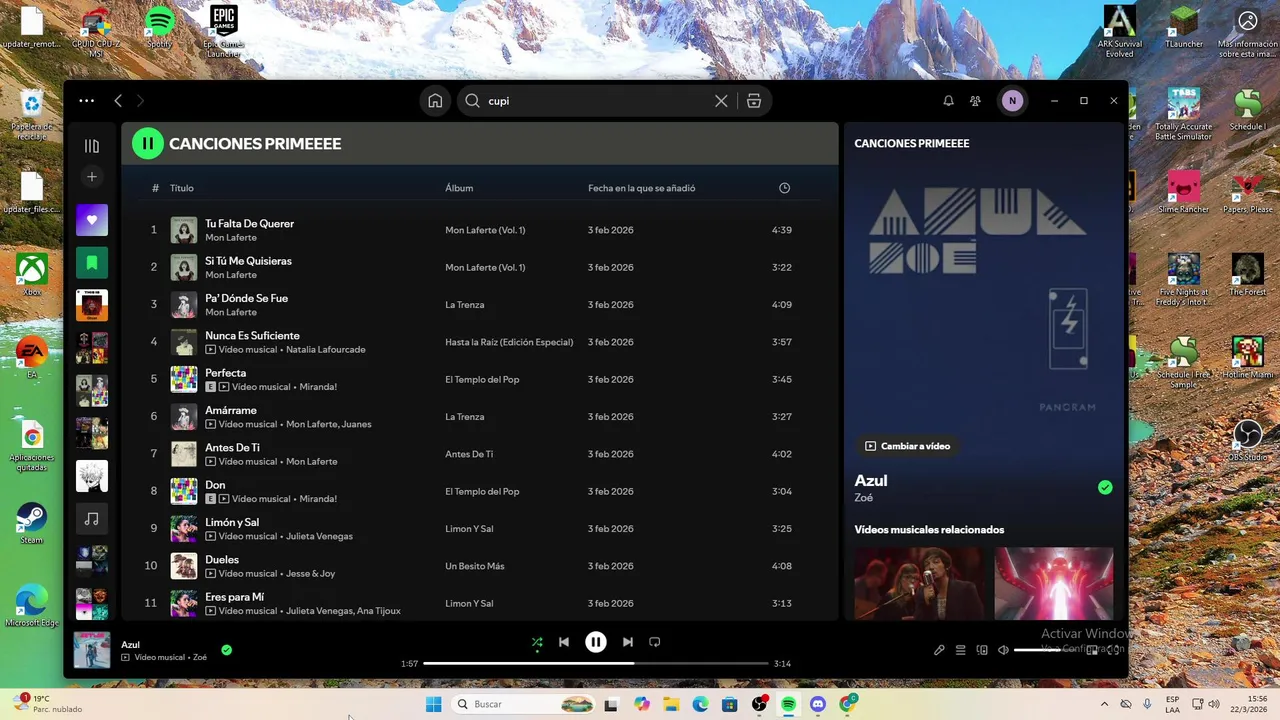1280x720 pixels.
Task: Open the OBS Studio desktop icon
Action: coord(1247,440)
